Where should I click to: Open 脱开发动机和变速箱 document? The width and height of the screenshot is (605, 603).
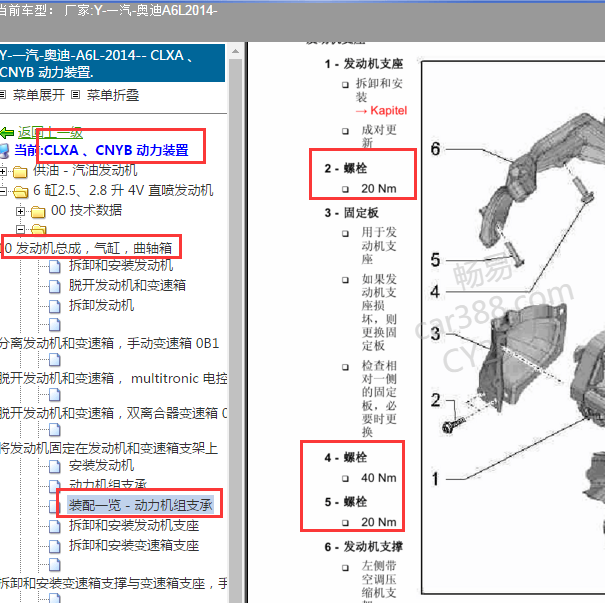(x=127, y=285)
